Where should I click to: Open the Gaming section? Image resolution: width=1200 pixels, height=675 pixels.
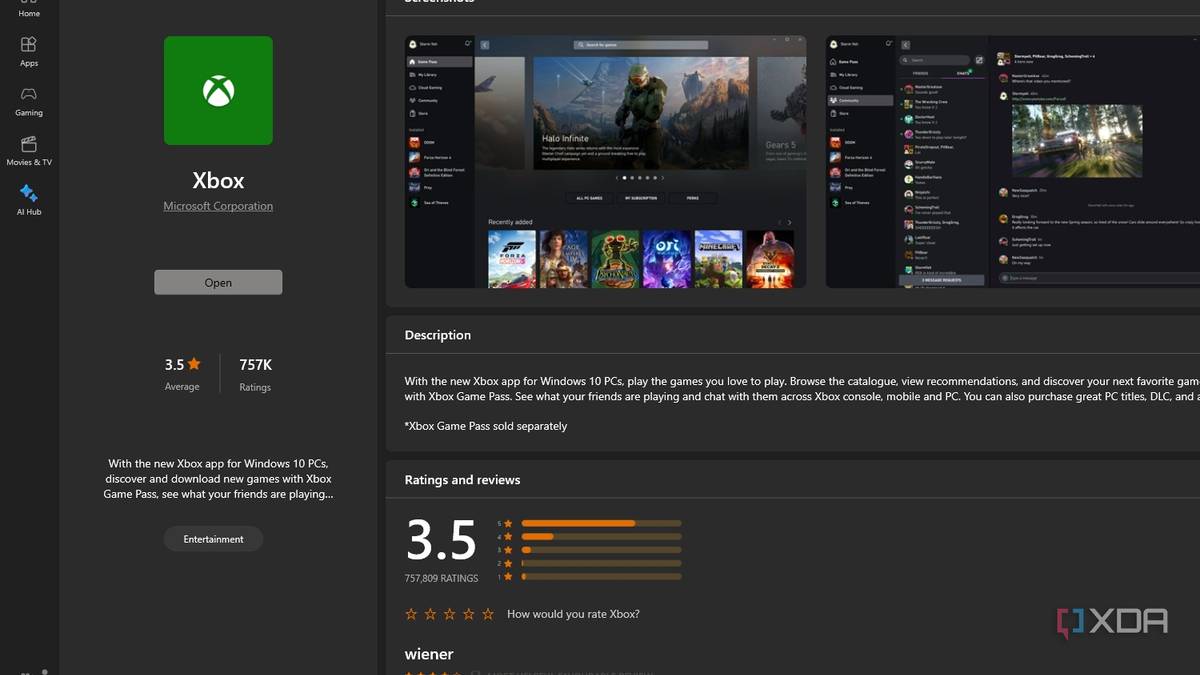point(29,101)
